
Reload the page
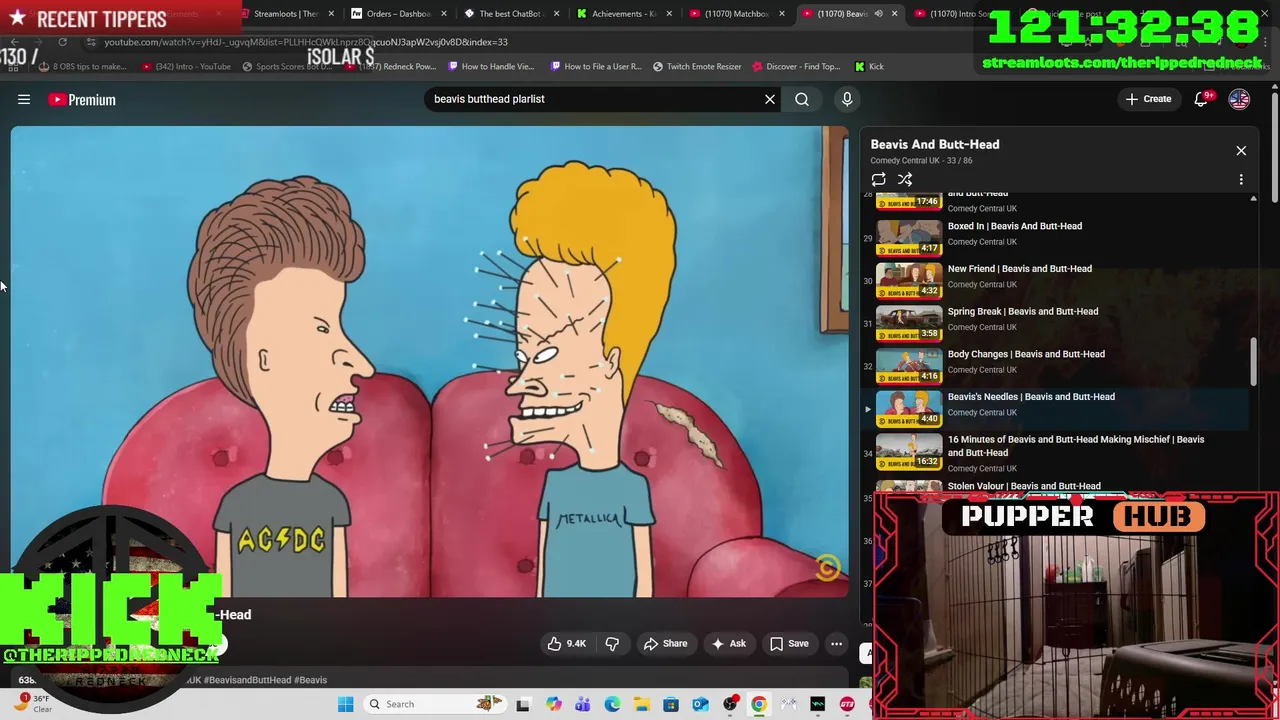pyautogui.click(x=62, y=42)
